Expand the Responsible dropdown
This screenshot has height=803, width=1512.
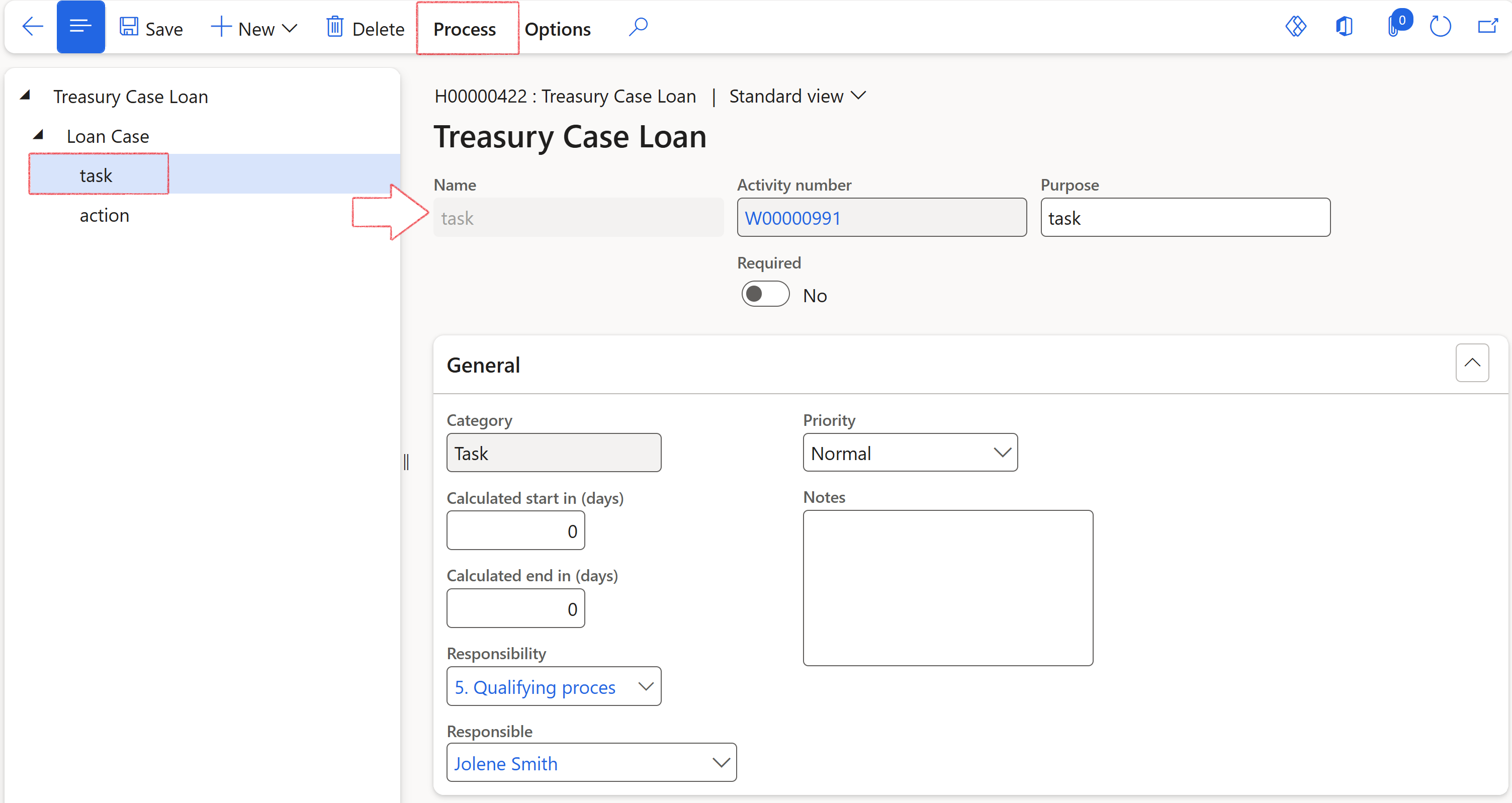click(x=721, y=762)
